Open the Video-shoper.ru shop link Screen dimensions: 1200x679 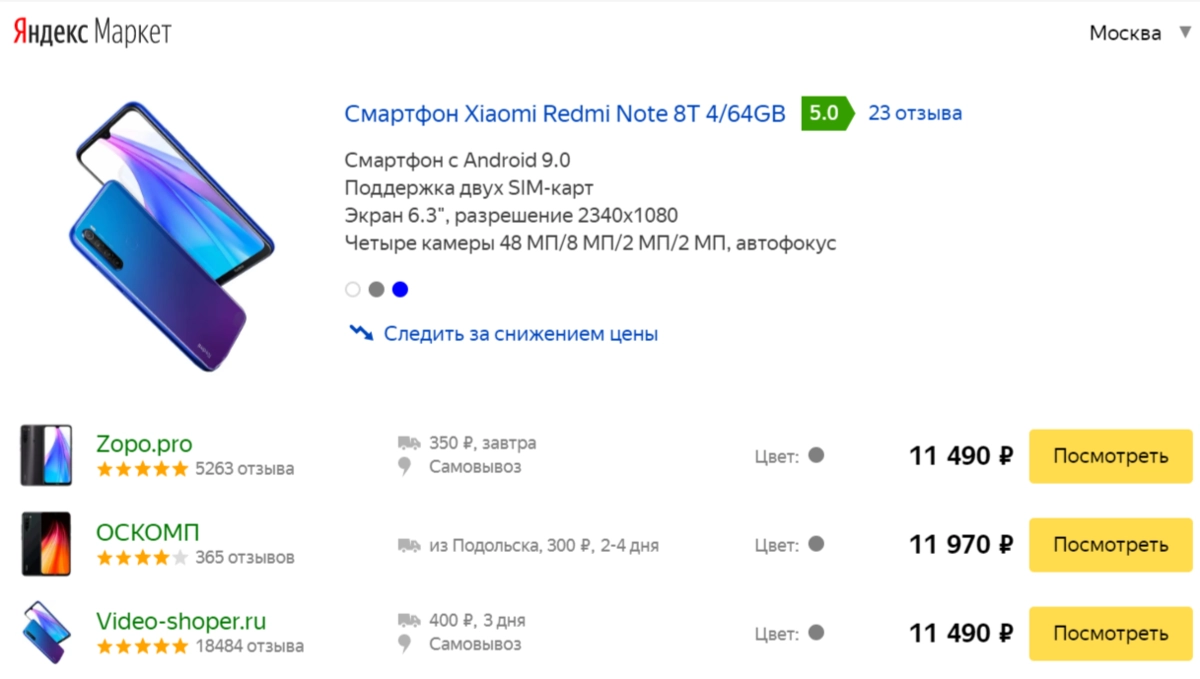coord(181,621)
